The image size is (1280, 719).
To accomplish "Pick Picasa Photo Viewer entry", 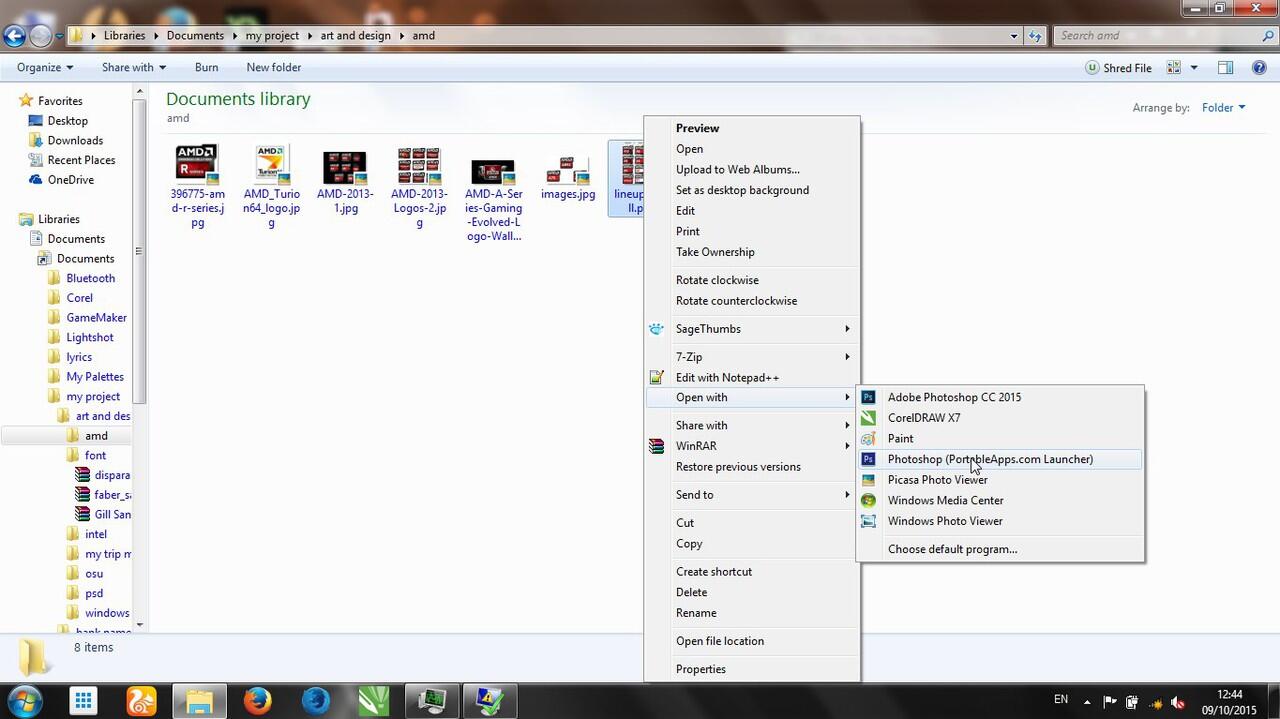I will click(1000, 480).
